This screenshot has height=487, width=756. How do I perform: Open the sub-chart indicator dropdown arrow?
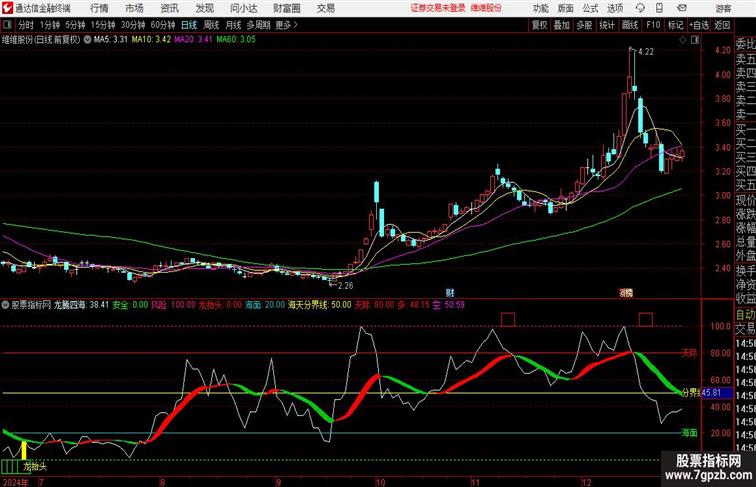click(5, 305)
